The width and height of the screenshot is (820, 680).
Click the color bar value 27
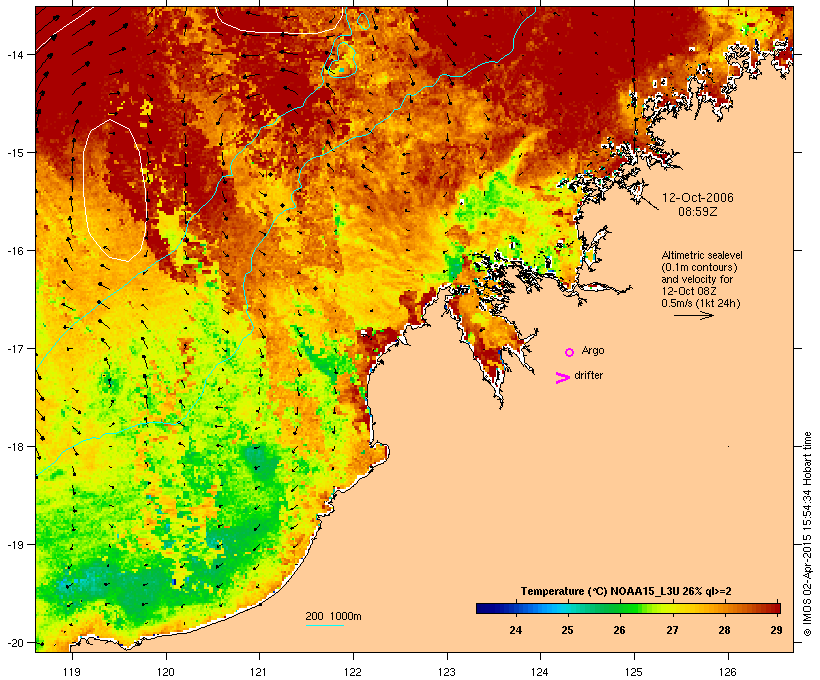(x=672, y=630)
